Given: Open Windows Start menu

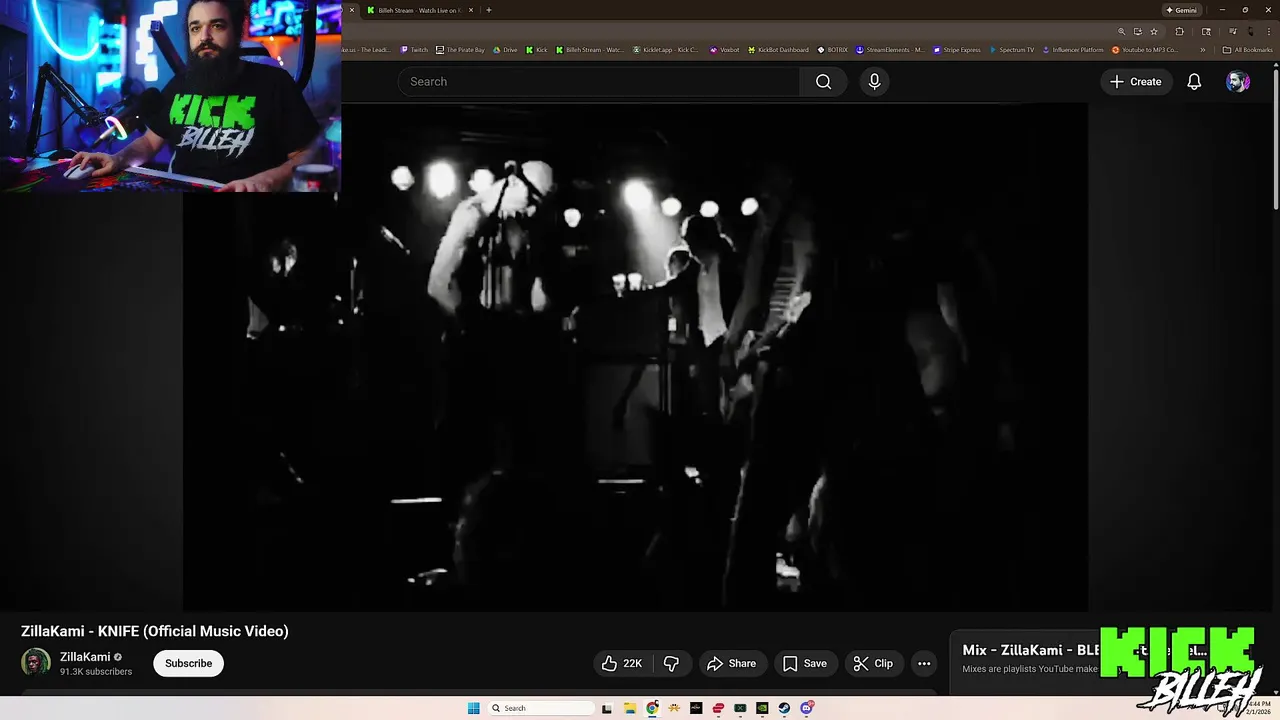Looking at the screenshot, I should click(x=473, y=708).
